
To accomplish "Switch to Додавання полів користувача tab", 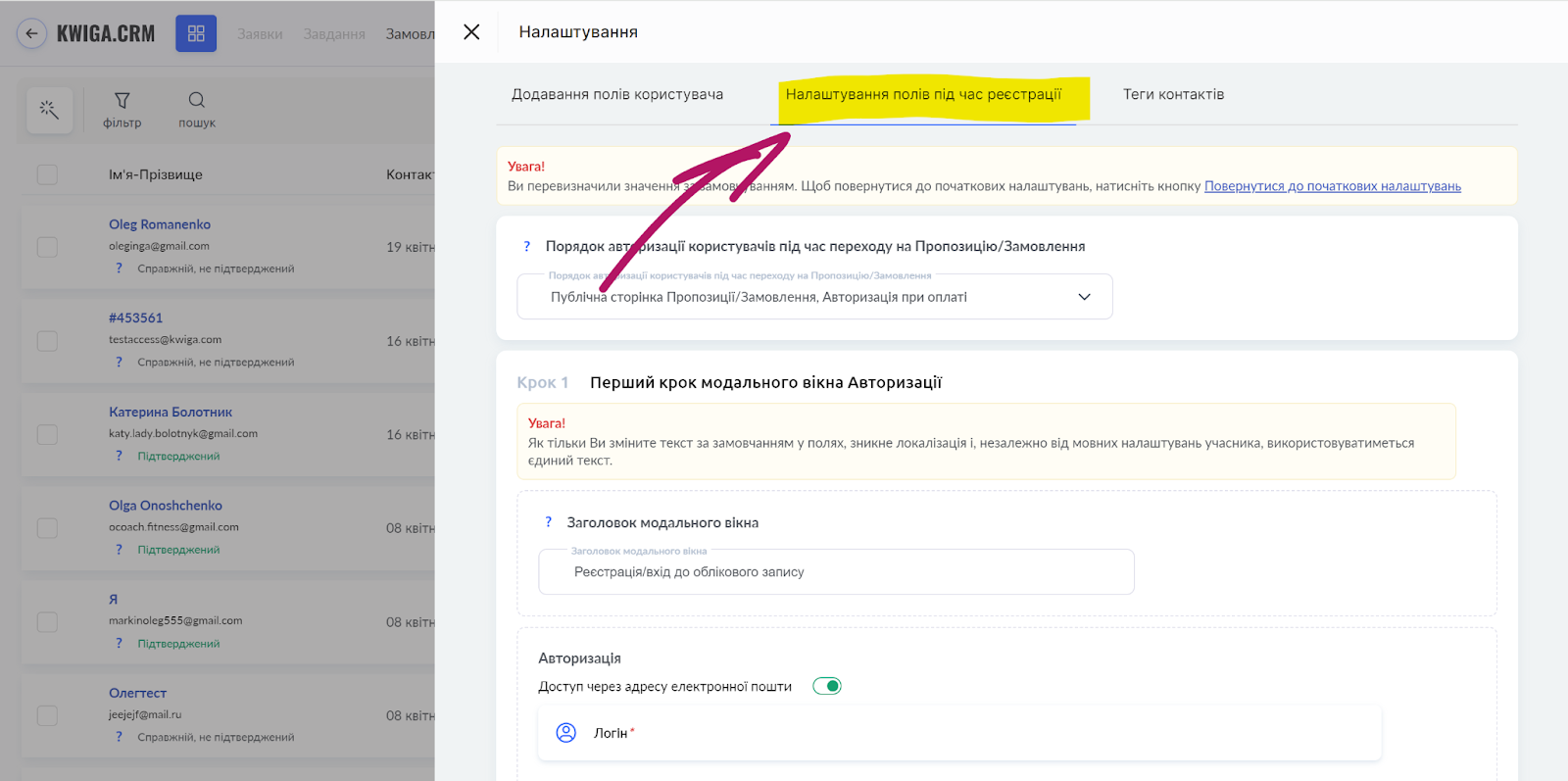I will (617, 94).
